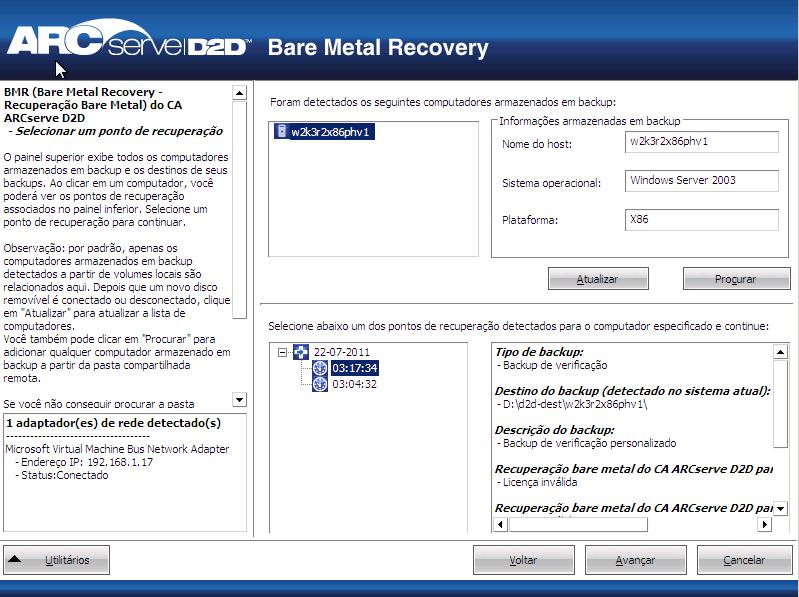
Task: Open the Utilitários menu button
Action: pos(57,560)
